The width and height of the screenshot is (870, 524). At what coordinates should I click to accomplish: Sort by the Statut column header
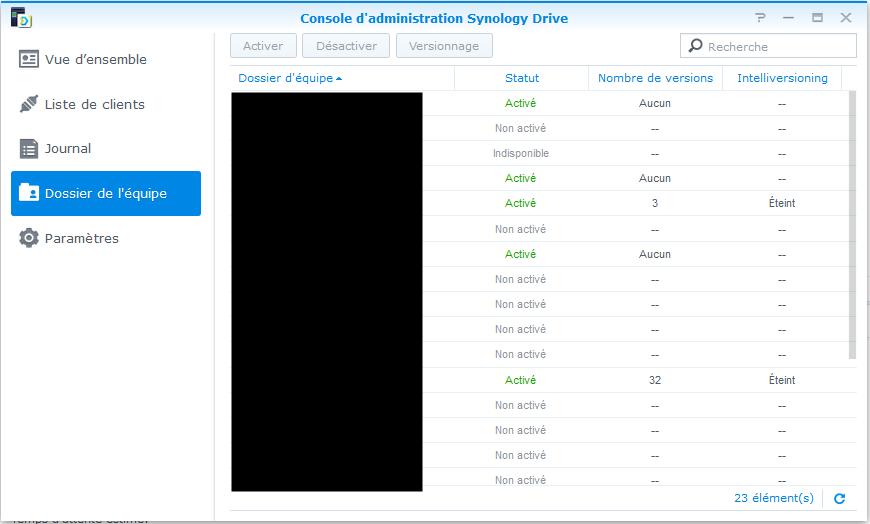click(x=522, y=78)
